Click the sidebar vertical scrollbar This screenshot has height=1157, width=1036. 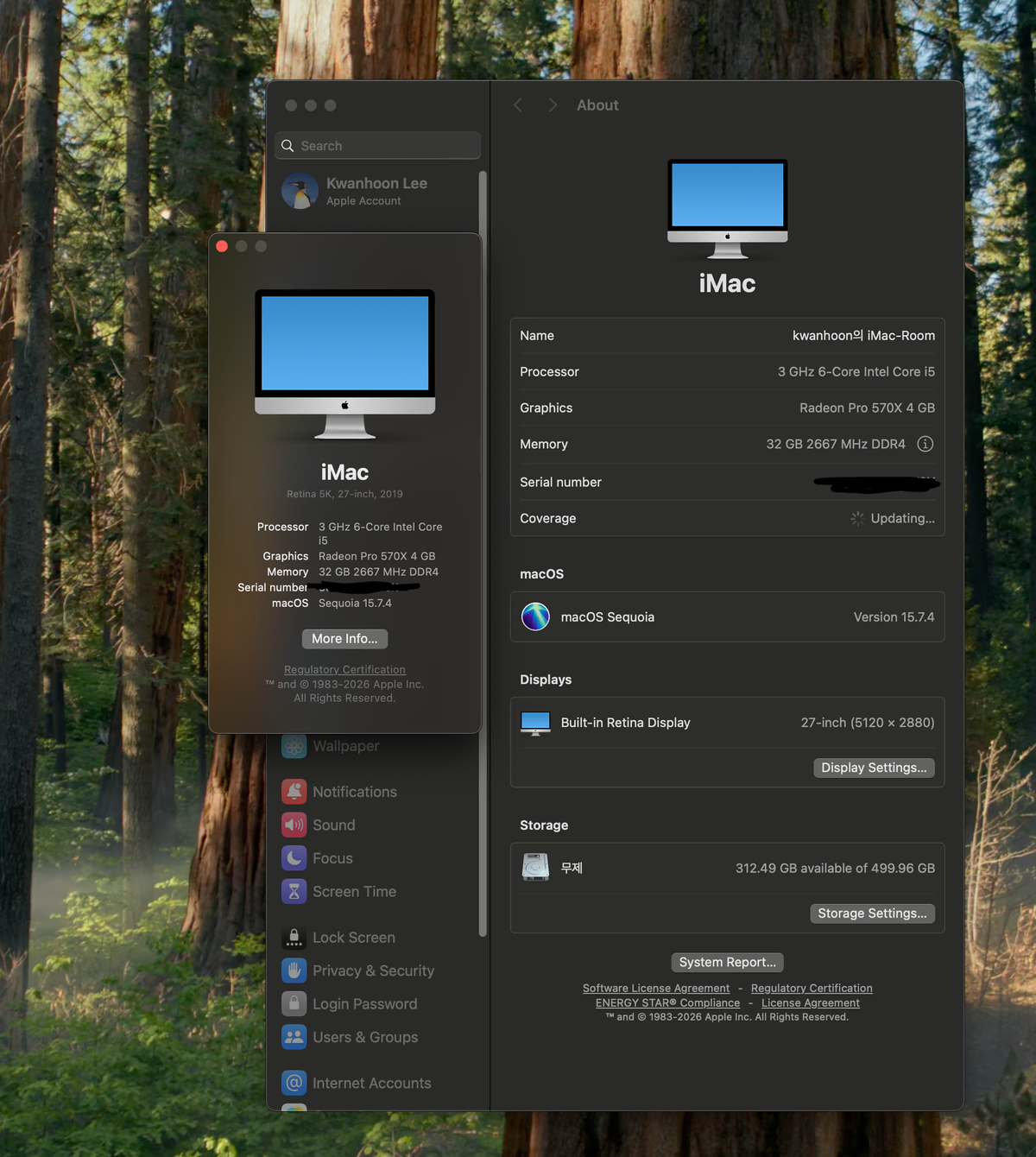pyautogui.click(x=483, y=553)
